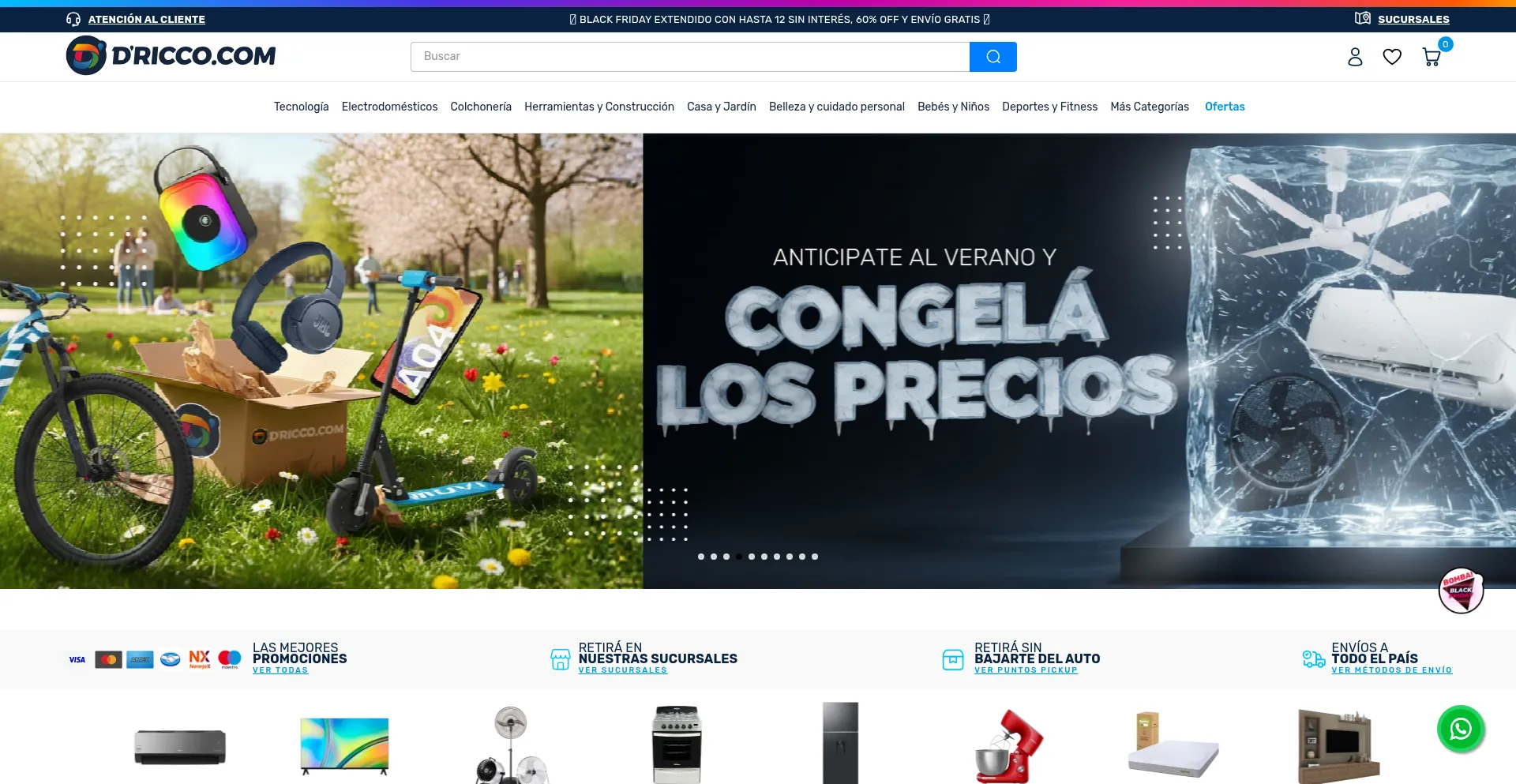Click the blue search magnifier button

(x=993, y=57)
